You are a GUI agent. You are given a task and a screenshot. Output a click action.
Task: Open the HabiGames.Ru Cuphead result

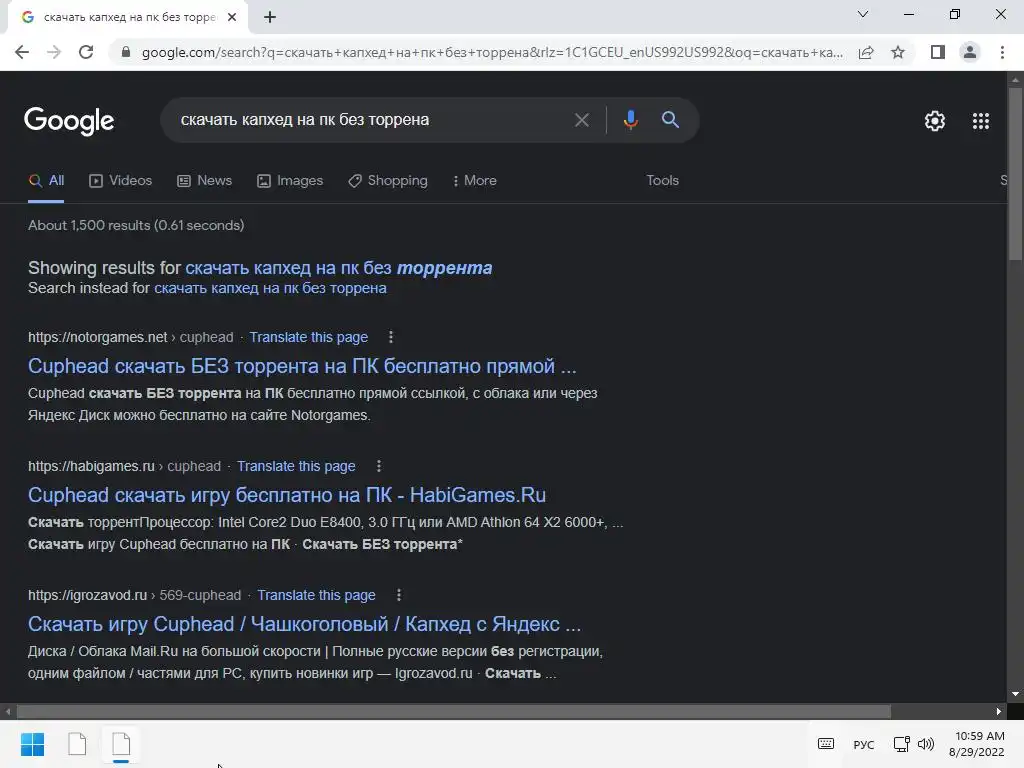pyautogui.click(x=287, y=495)
